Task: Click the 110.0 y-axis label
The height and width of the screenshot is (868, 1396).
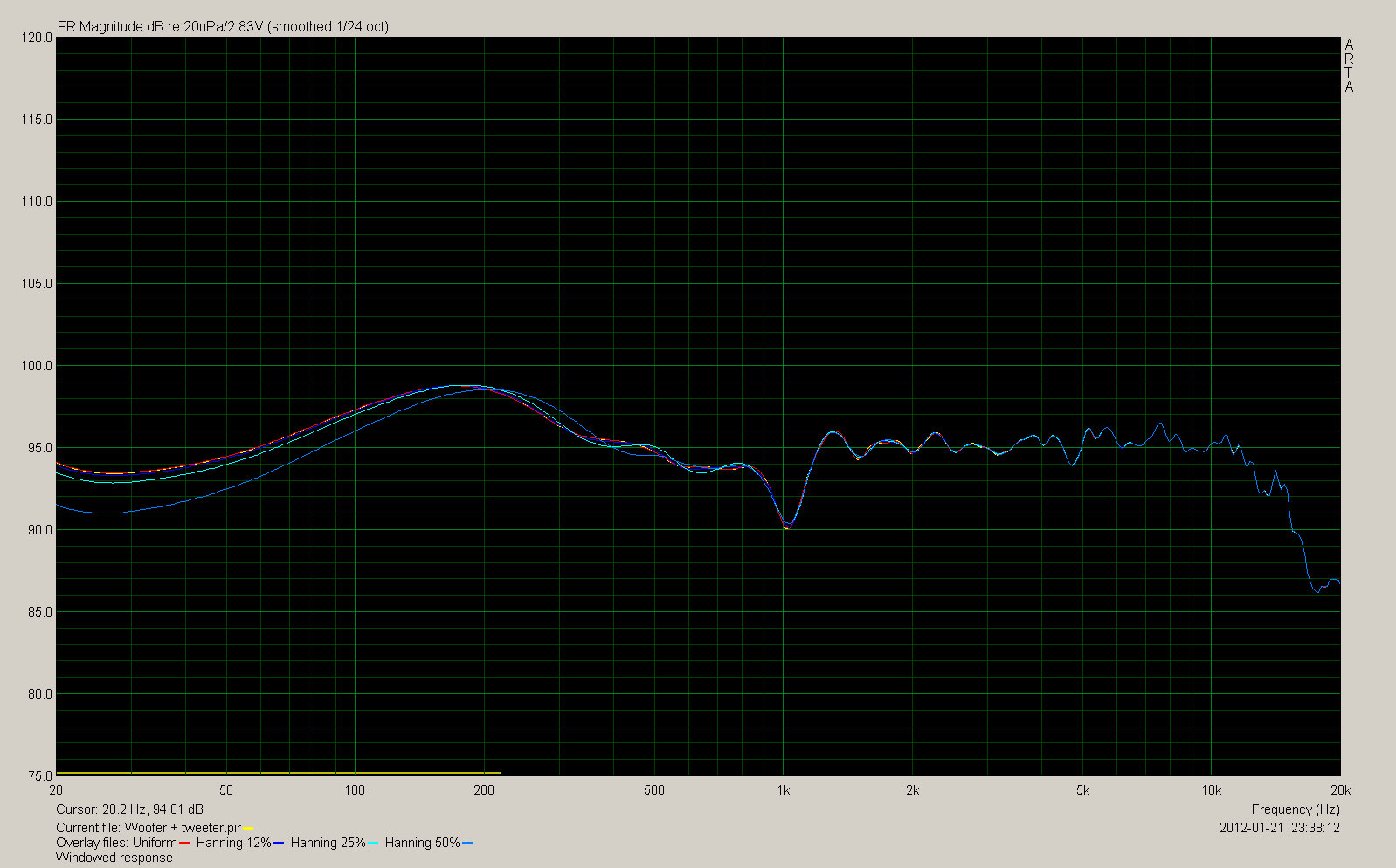Action: click(37, 202)
